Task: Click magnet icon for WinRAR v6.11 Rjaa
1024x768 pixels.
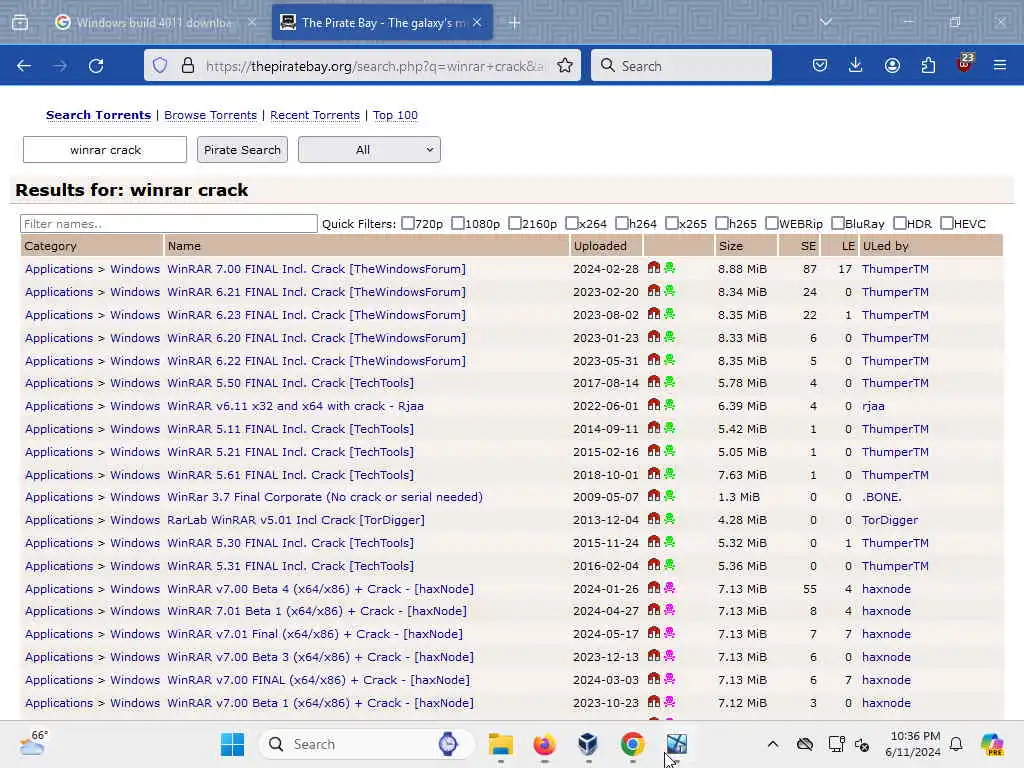Action: [x=654, y=405]
